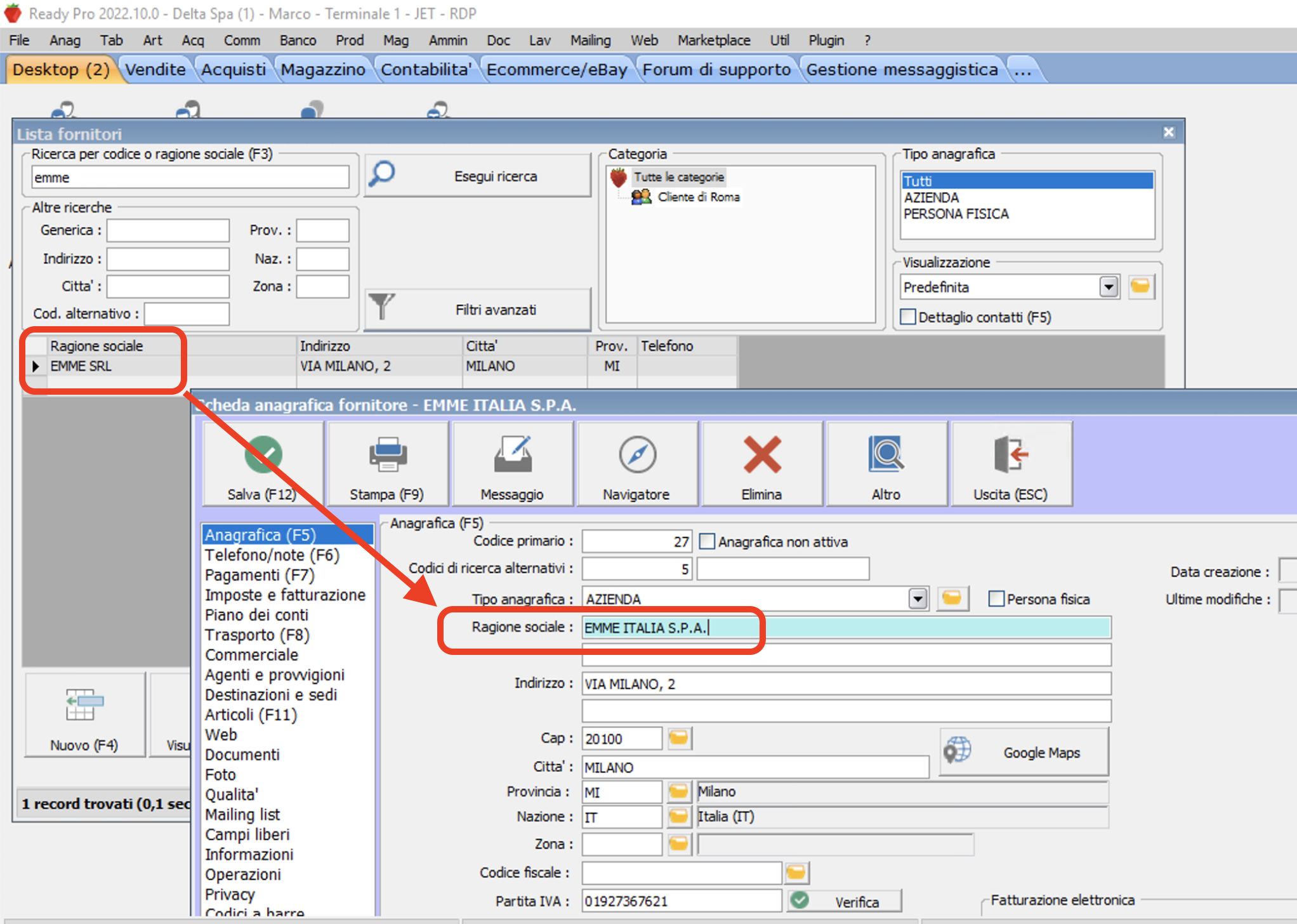Select Imposte e fatturazione section
This screenshot has height=924, width=1297.
285,595
